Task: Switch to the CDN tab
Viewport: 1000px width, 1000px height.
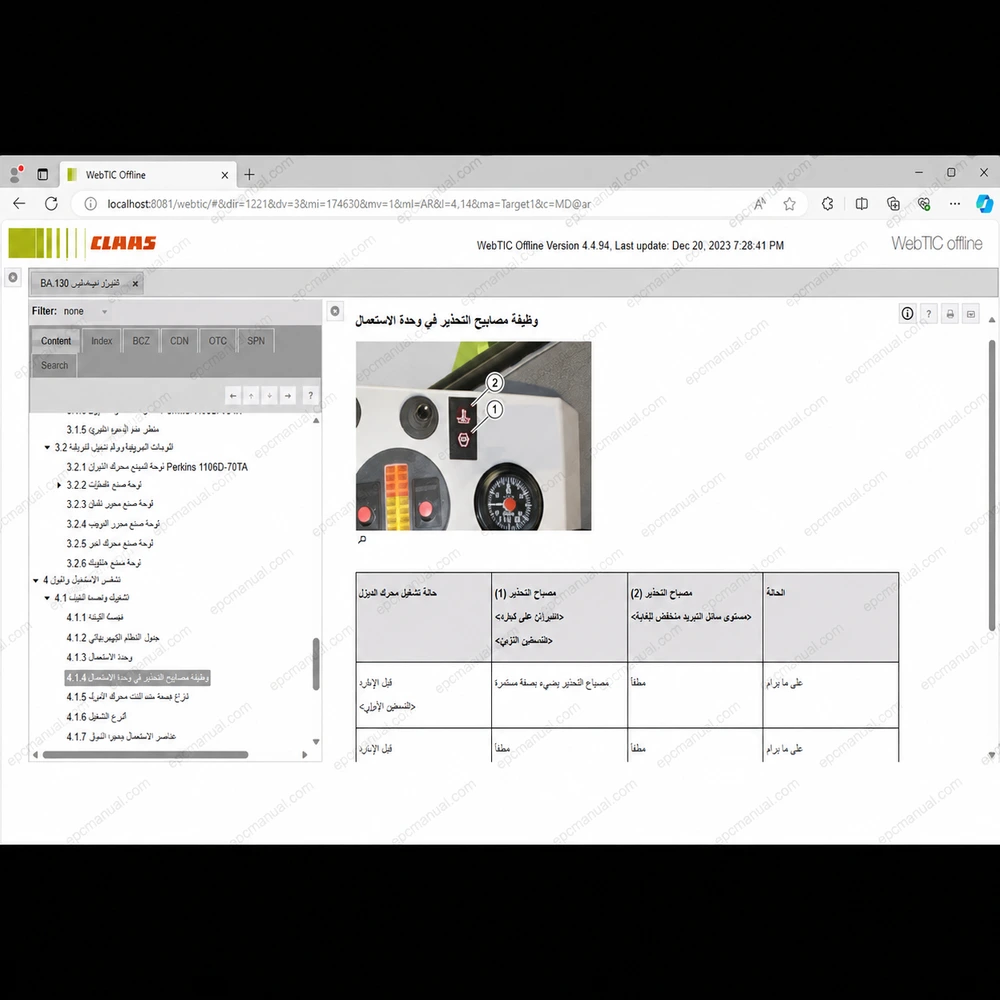Action: pos(179,341)
